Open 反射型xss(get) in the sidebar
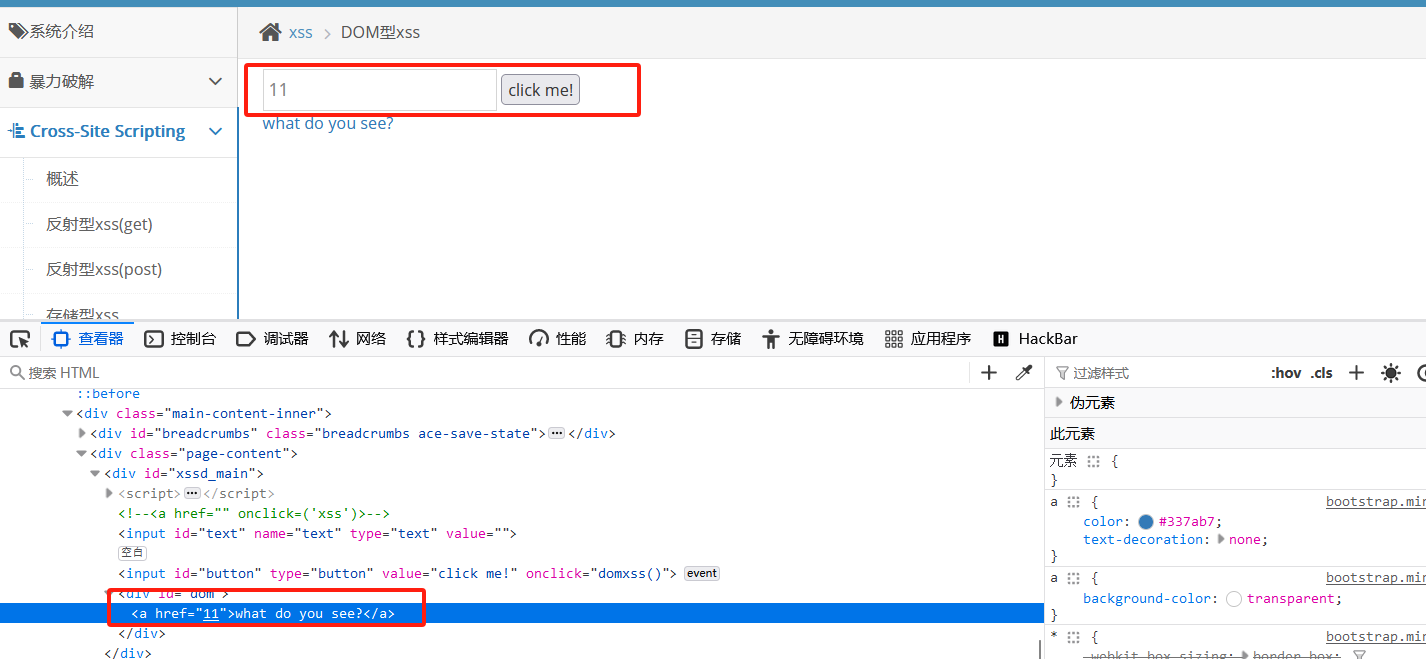The width and height of the screenshot is (1426, 659). point(99,224)
